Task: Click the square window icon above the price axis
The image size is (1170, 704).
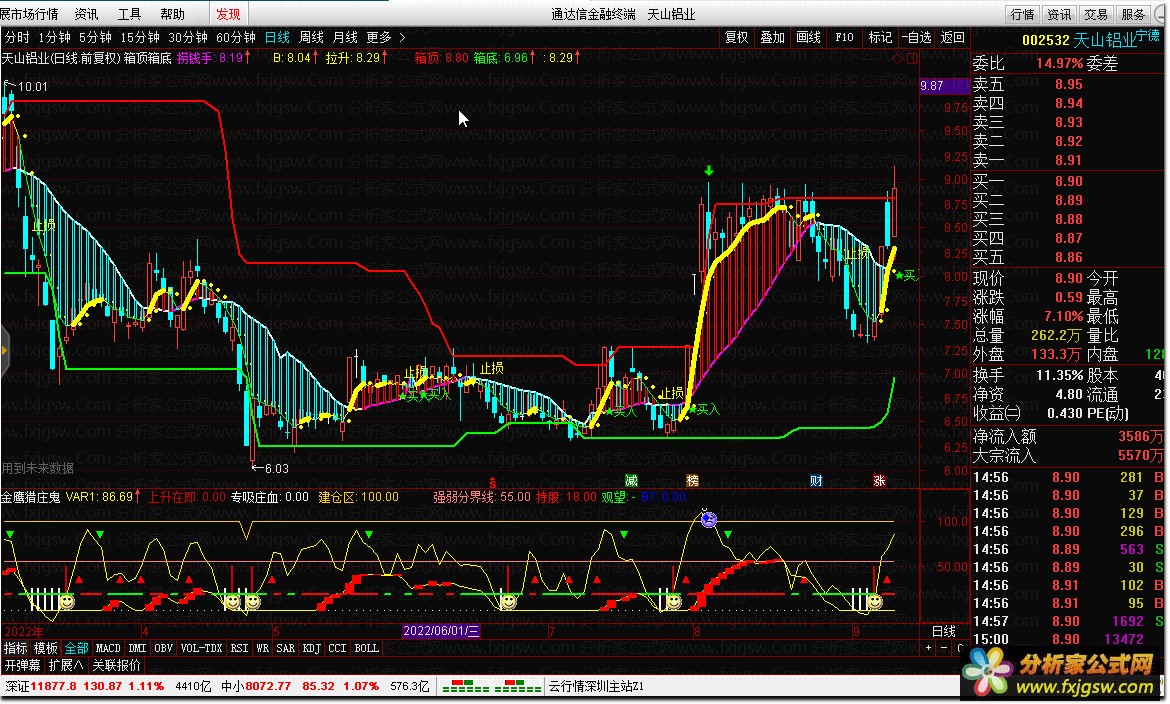Action: pos(912,57)
